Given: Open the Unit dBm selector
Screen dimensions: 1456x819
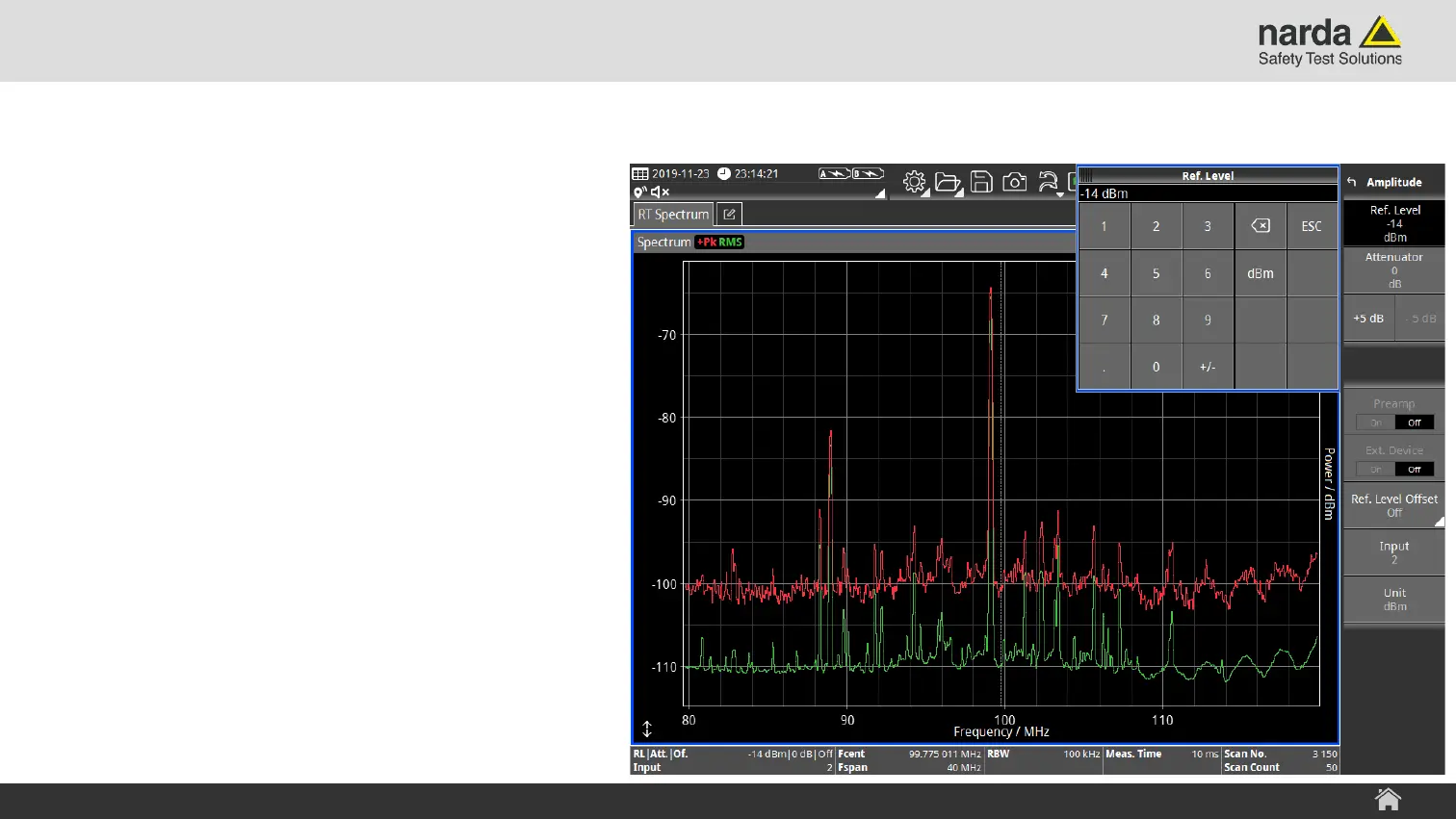Looking at the screenshot, I should tap(1393, 600).
